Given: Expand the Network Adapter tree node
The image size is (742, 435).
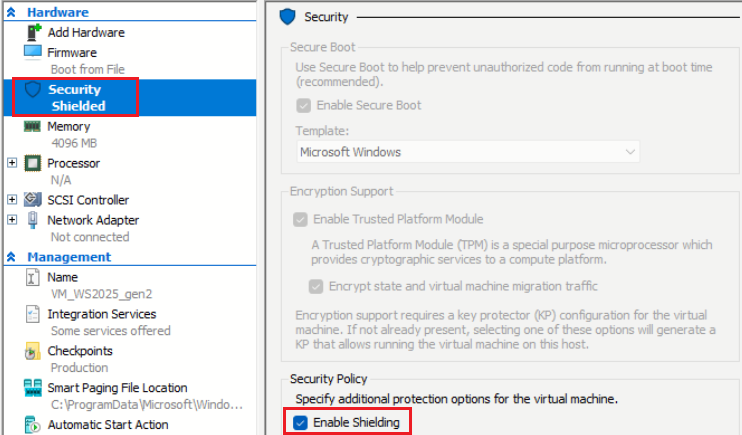Looking at the screenshot, I should coord(12,220).
